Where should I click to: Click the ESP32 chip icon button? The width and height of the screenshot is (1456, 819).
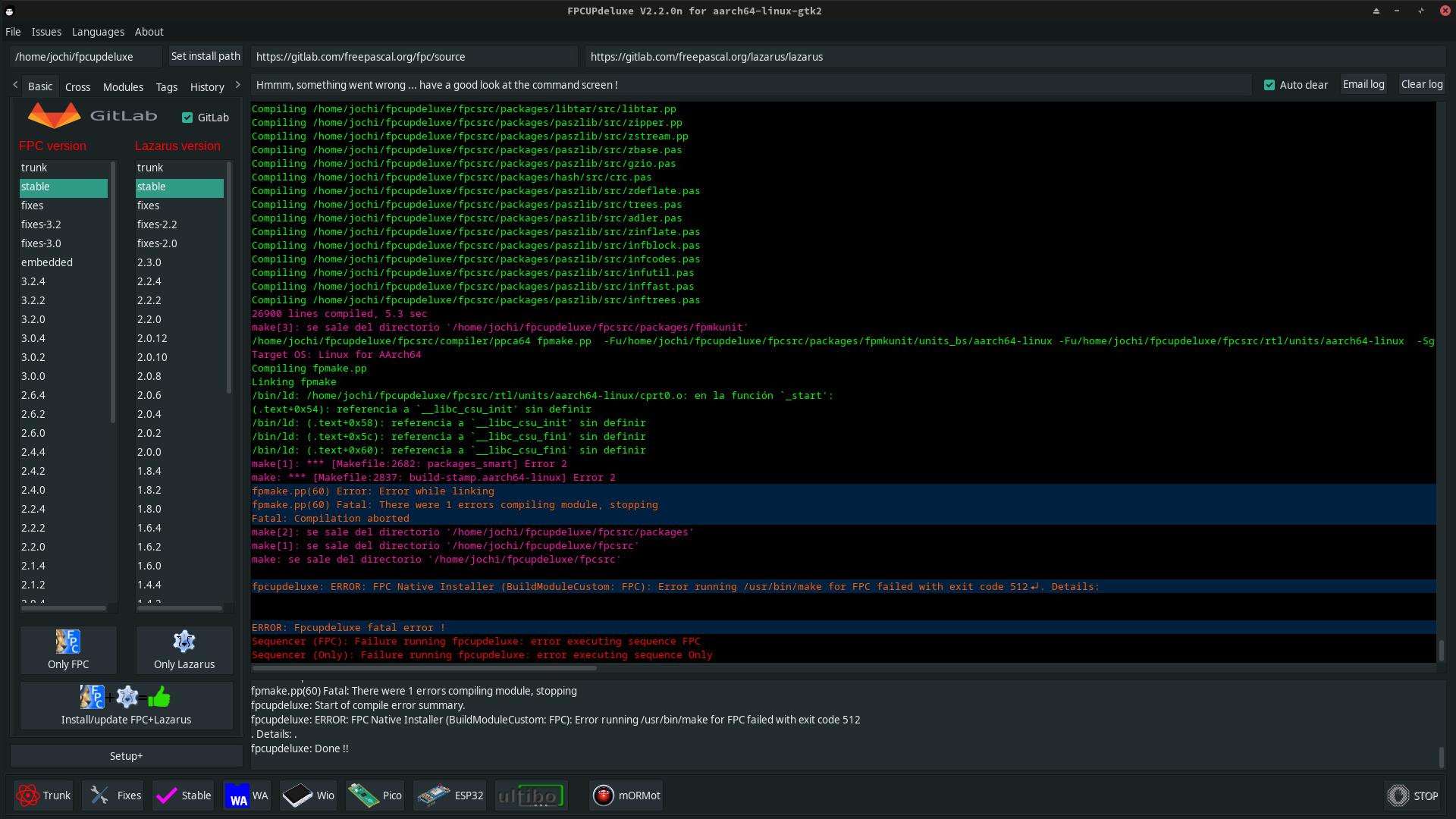pyautogui.click(x=450, y=795)
